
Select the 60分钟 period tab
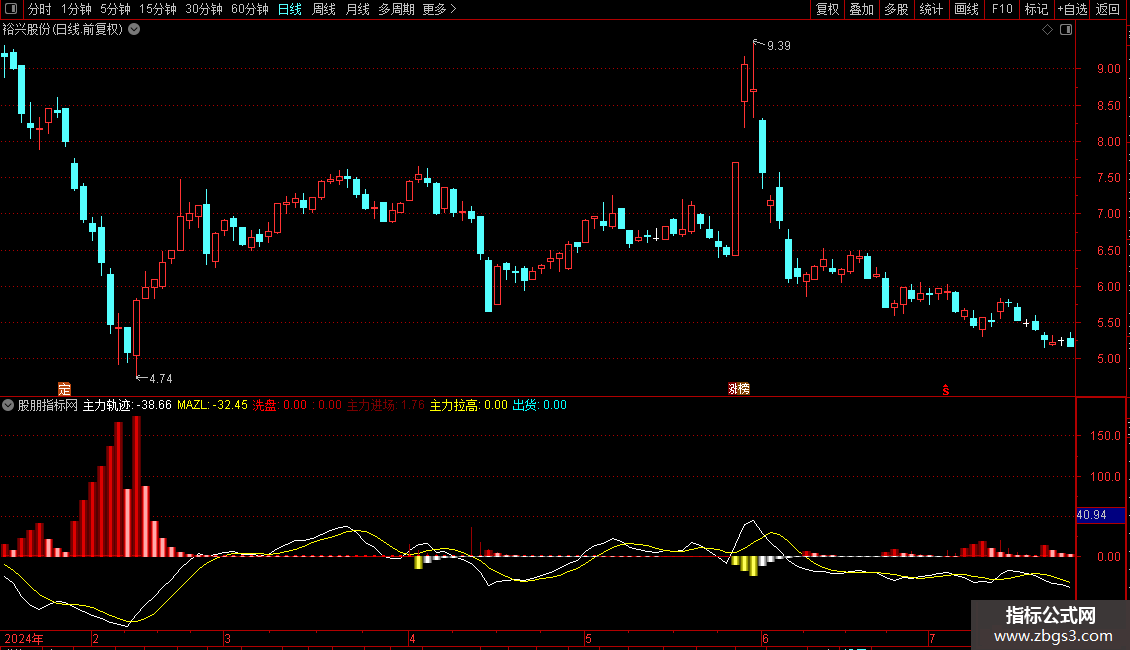[249, 9]
